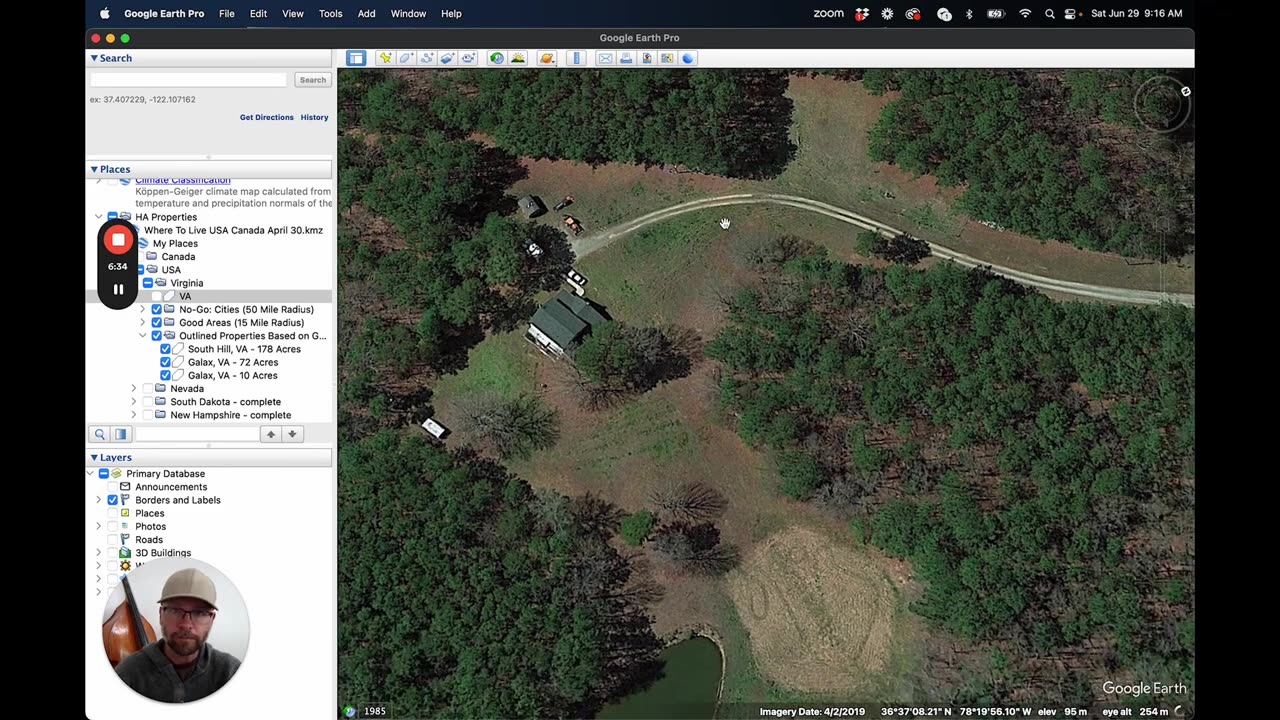
Task: Click the Places panel search magnifier icon
Action: point(99,434)
